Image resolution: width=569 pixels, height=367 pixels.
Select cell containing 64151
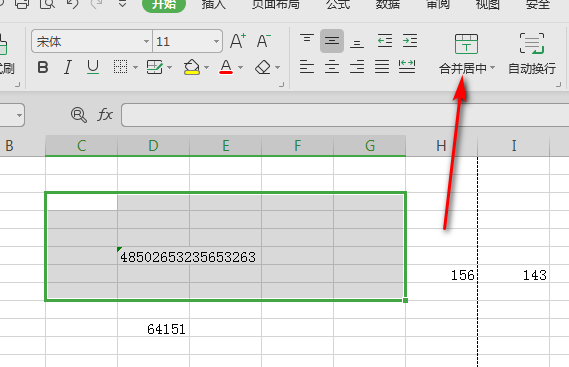(153, 328)
